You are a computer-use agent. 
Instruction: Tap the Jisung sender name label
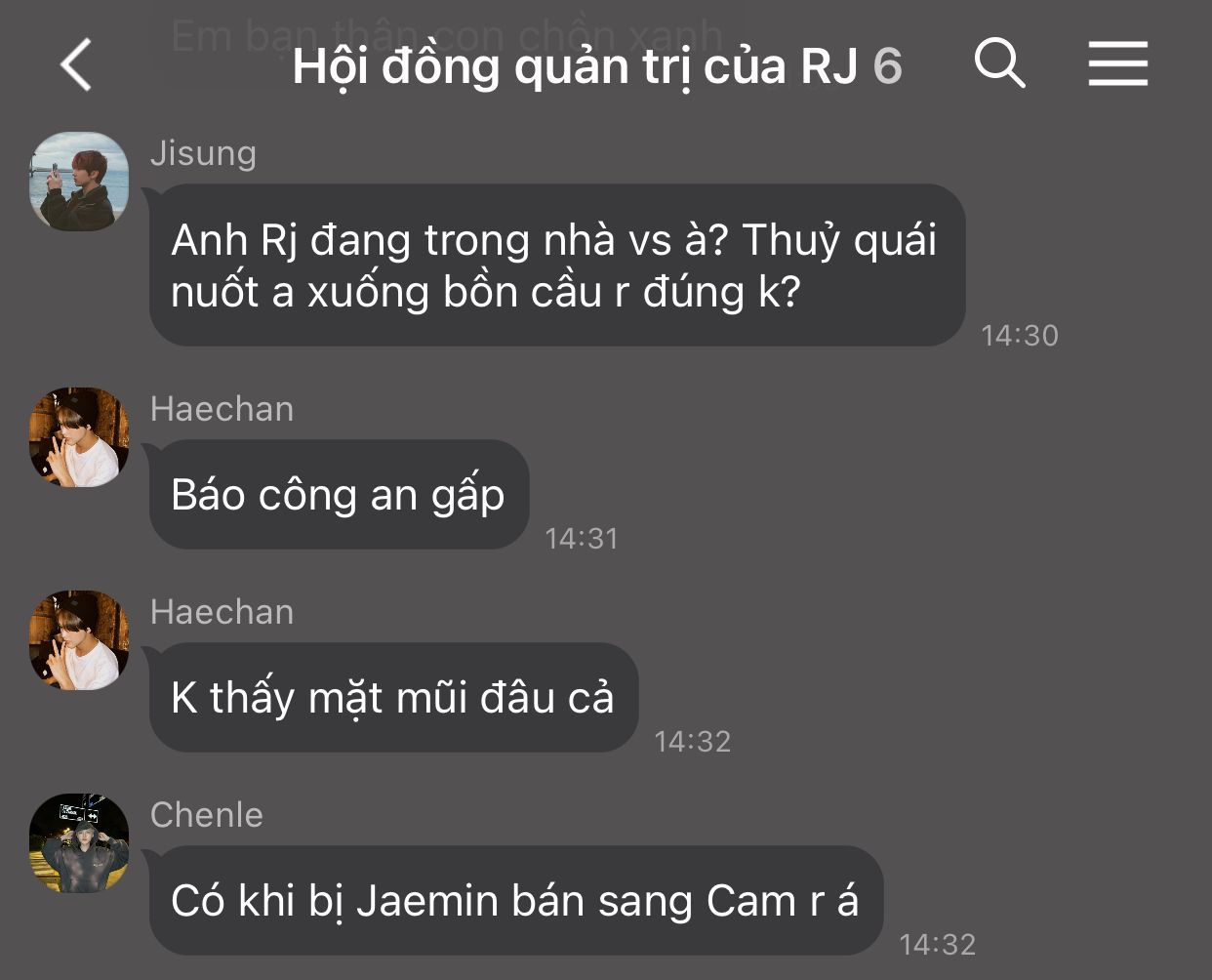click(x=203, y=153)
